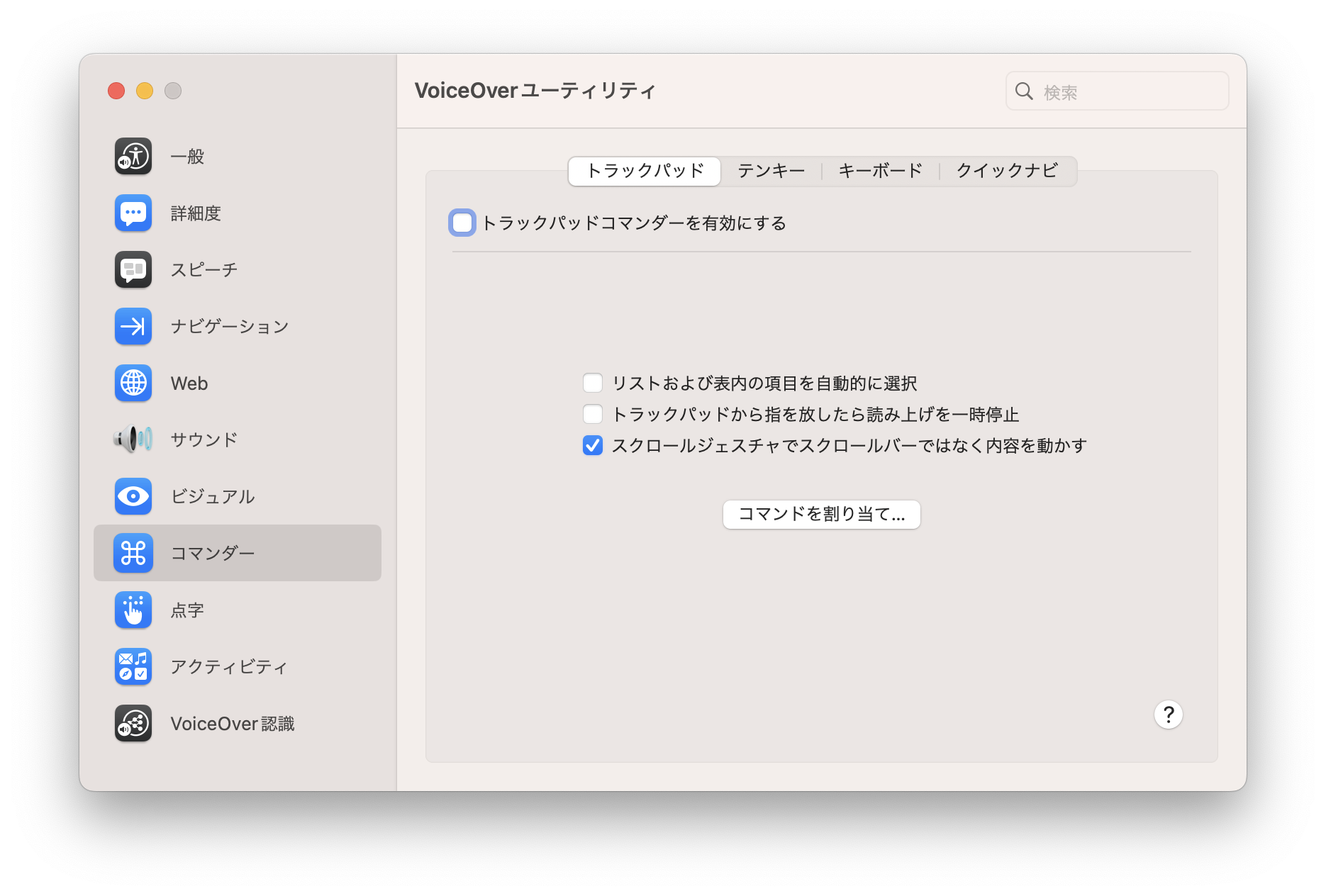Open the スピーチ settings icon
The image size is (1326, 896).
[133, 270]
